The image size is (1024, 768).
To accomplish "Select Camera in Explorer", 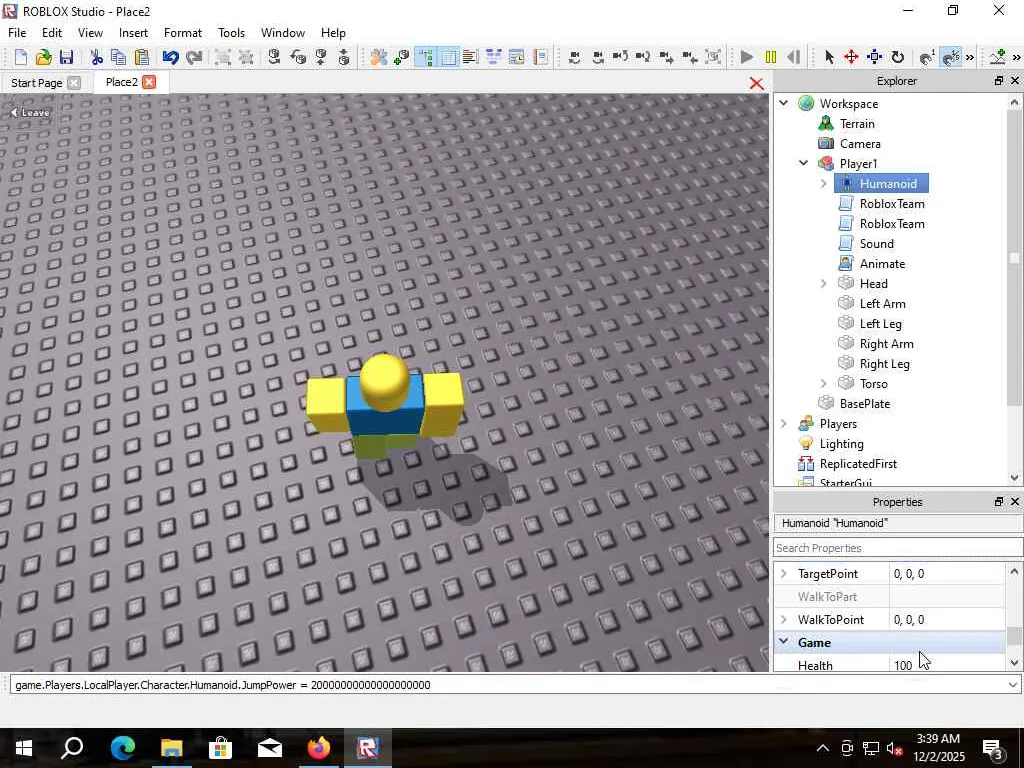I will [860, 144].
